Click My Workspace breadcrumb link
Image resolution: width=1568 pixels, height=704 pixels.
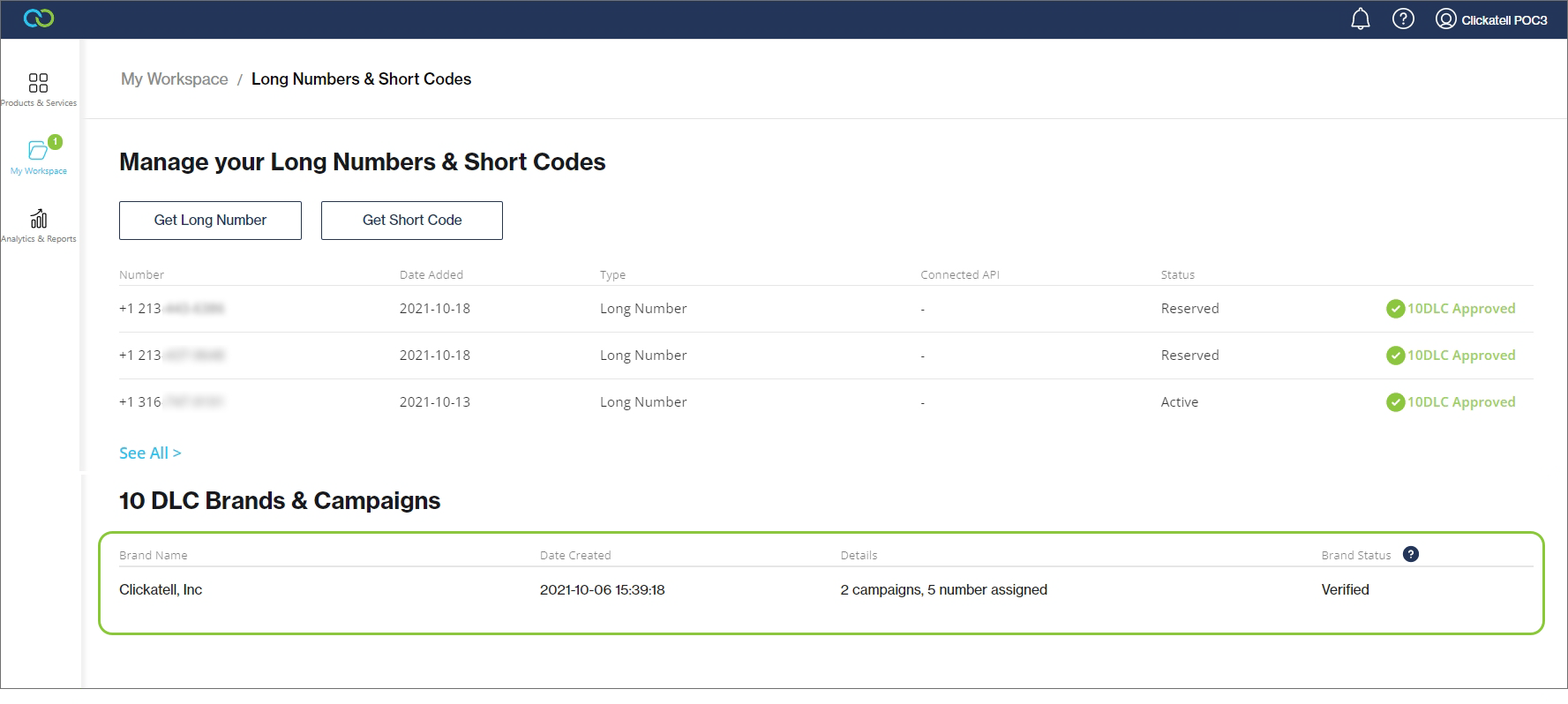pos(175,79)
